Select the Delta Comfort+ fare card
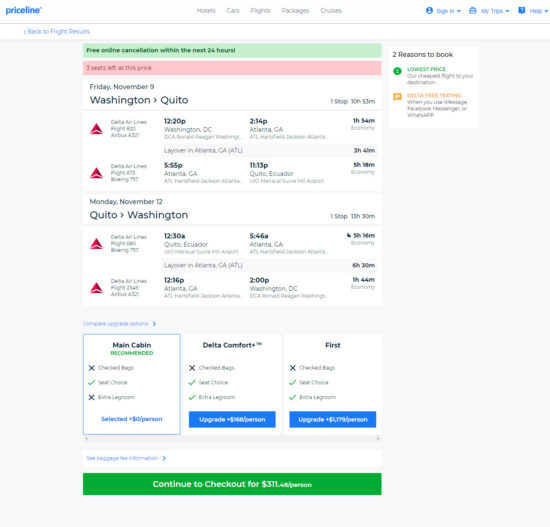 click(x=232, y=384)
